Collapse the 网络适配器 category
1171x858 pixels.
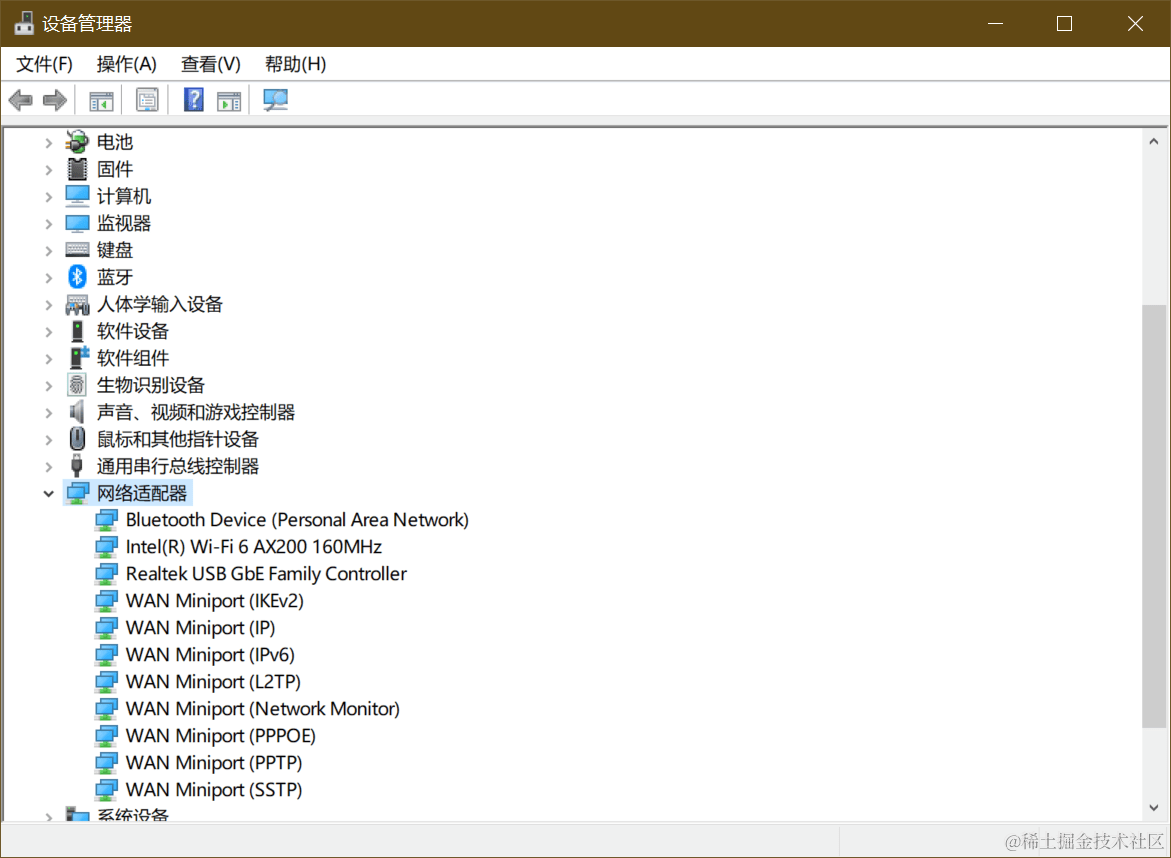point(49,494)
